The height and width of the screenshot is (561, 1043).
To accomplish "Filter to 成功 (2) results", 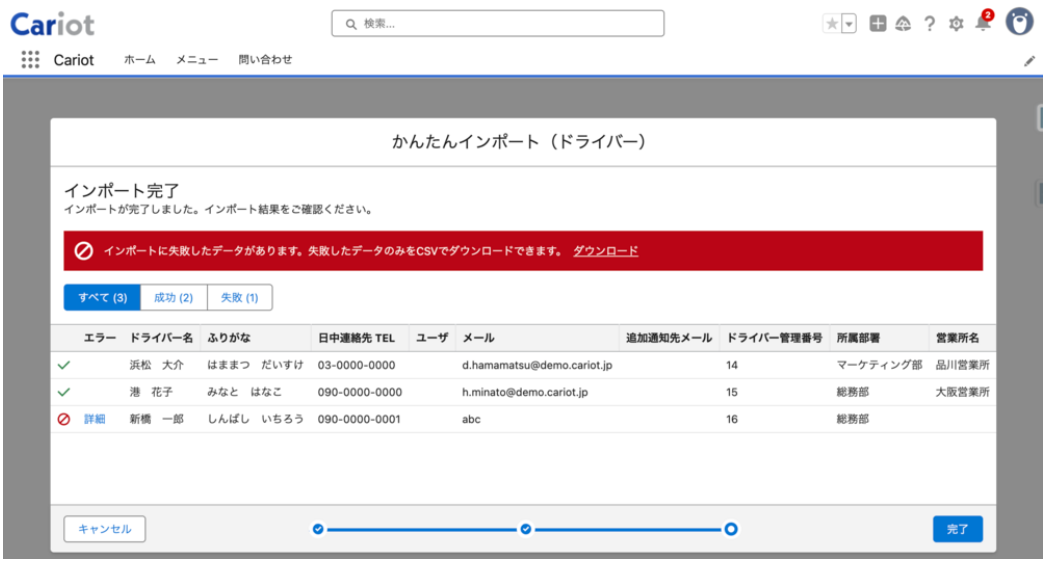I will click(174, 297).
